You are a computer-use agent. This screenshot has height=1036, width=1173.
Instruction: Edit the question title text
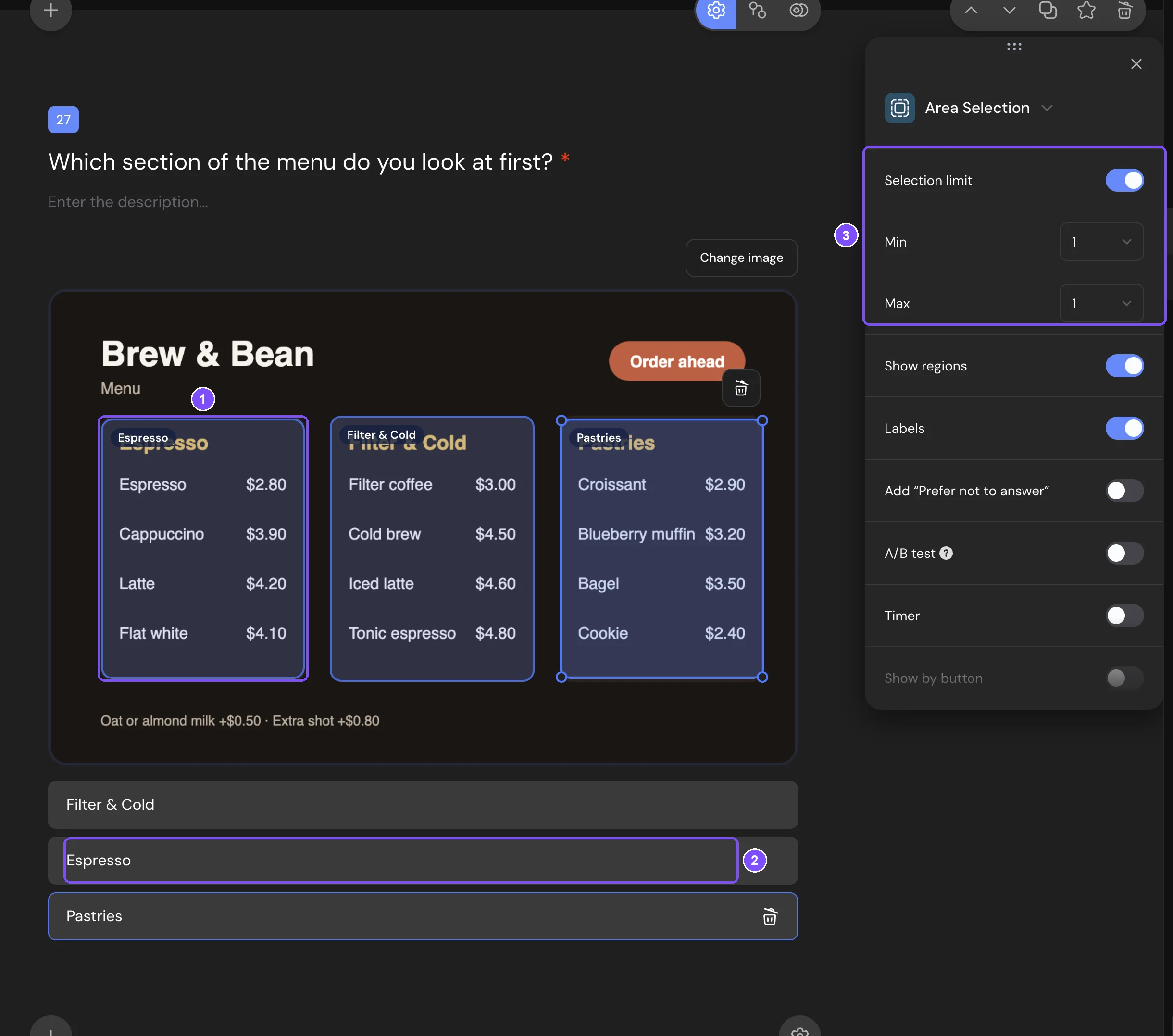click(x=300, y=162)
